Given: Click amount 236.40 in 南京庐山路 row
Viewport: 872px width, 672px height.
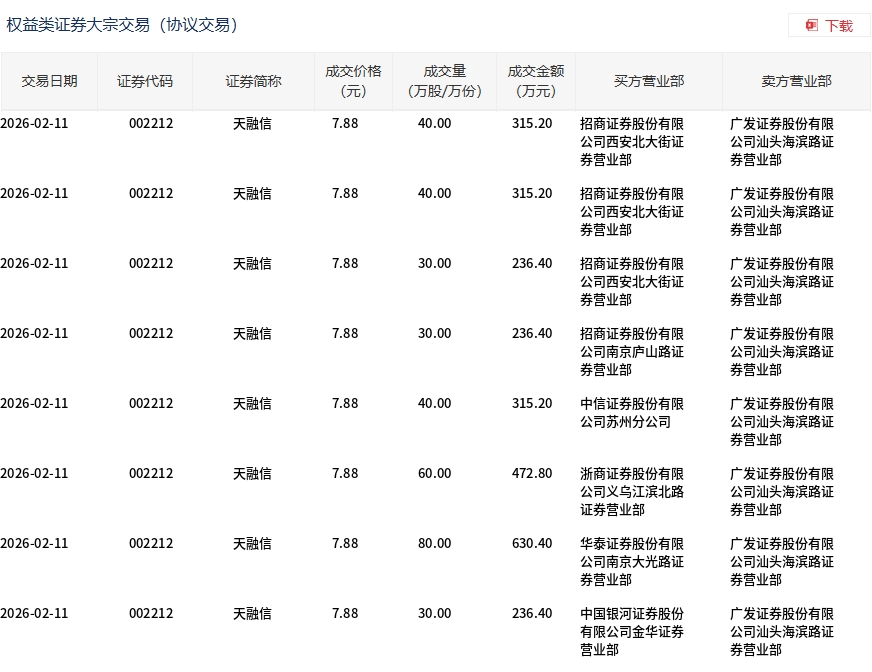Looking at the screenshot, I should click(532, 333).
